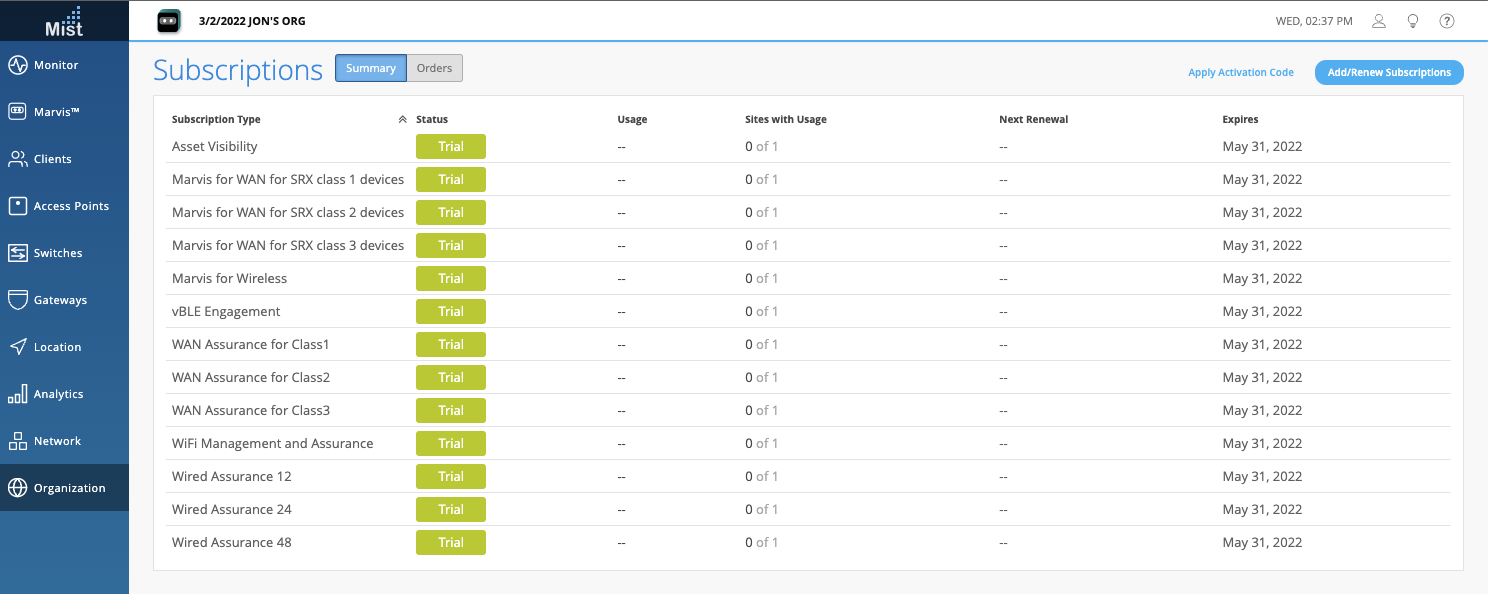This screenshot has width=1488, height=594.
Task: Open Access Points icon in sidebar
Action: 17,206
